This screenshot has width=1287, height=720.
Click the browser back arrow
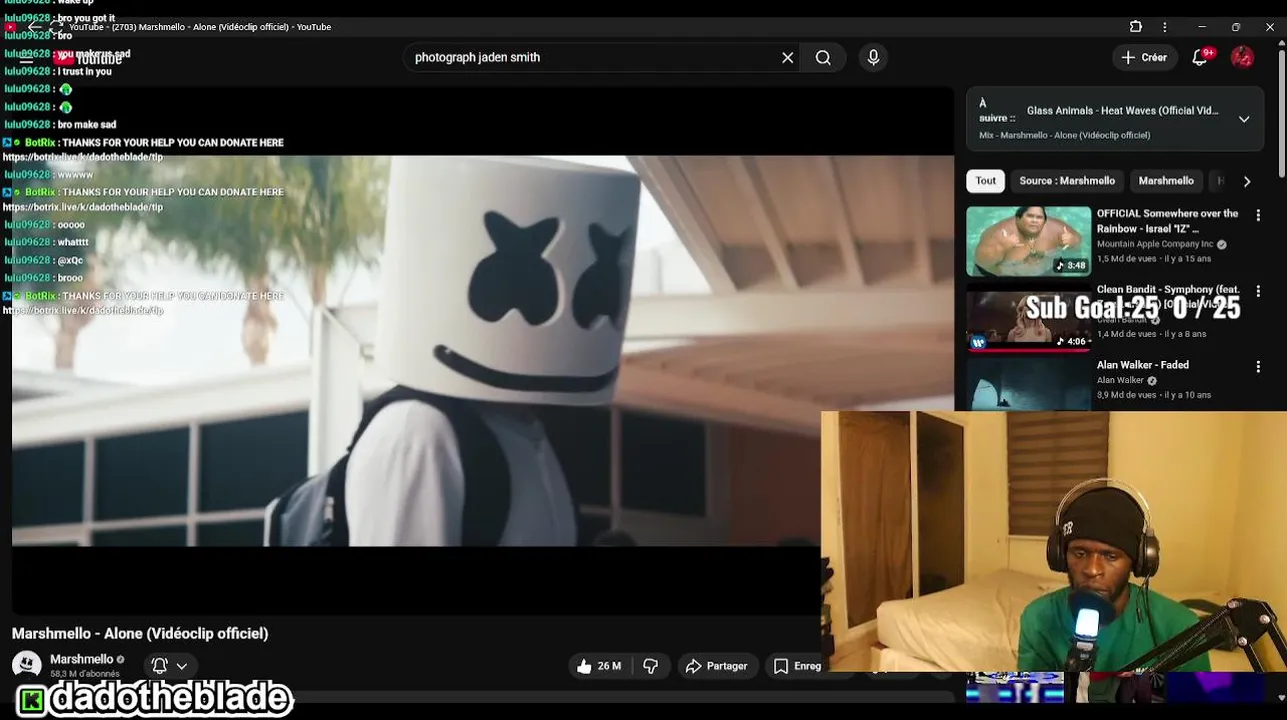pos(34,27)
